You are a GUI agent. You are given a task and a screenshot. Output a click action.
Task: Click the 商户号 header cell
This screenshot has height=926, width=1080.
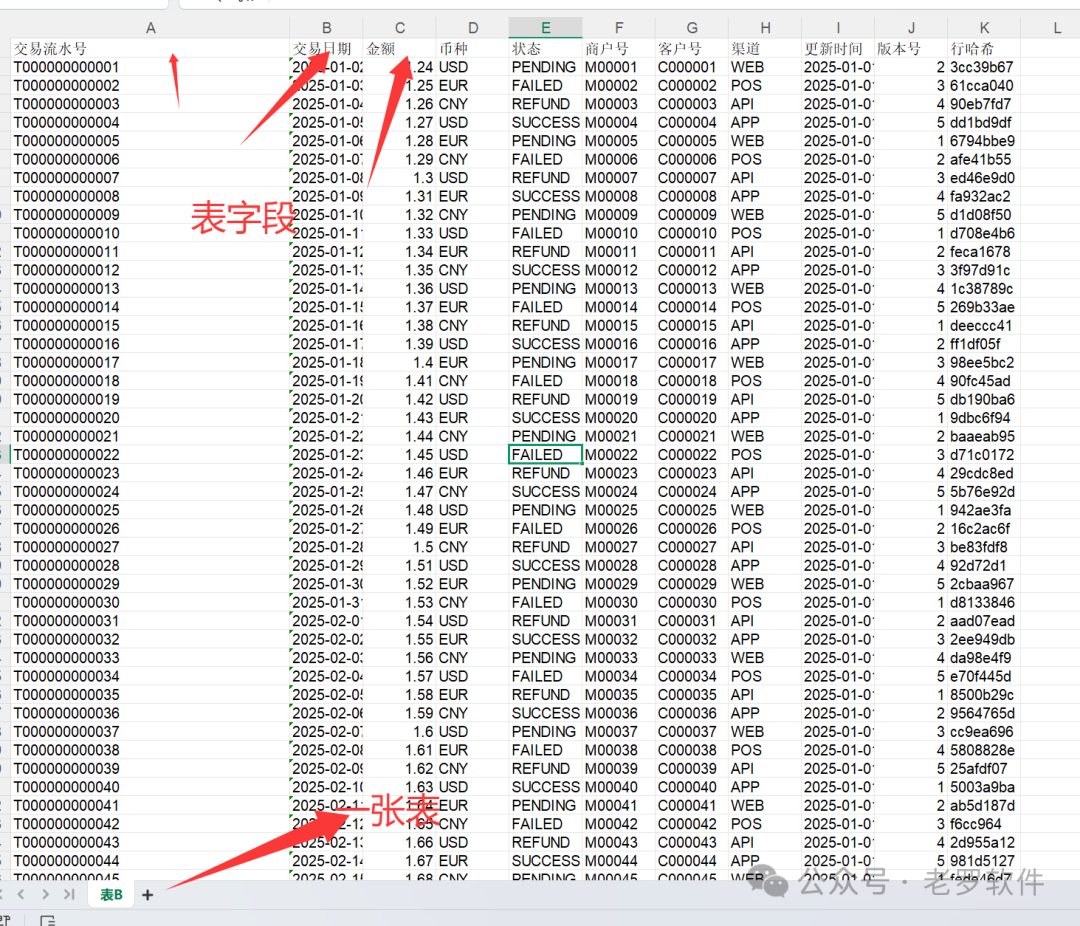click(x=619, y=48)
